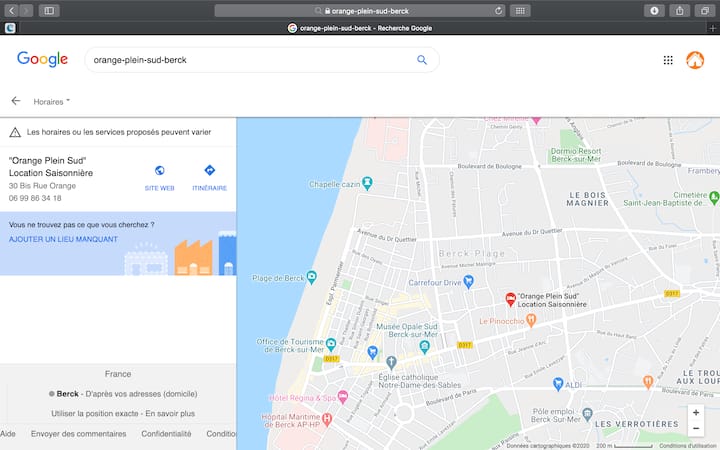Click into the Google search field
Screen dimensions: 720x450
pyautogui.click(x=250, y=60)
